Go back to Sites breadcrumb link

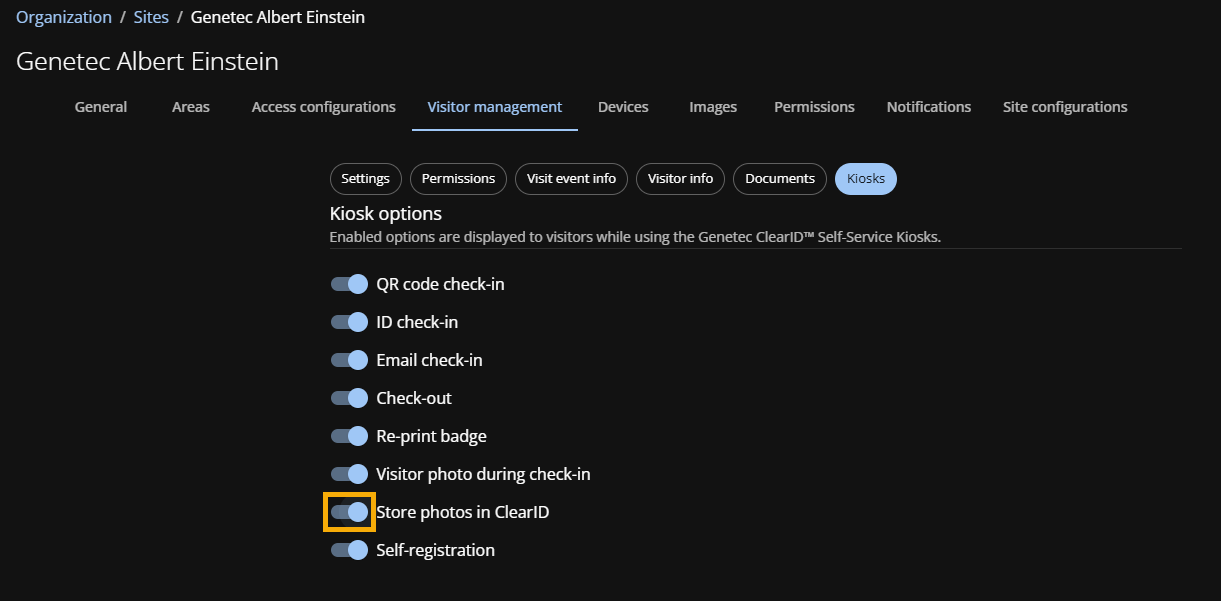151,18
